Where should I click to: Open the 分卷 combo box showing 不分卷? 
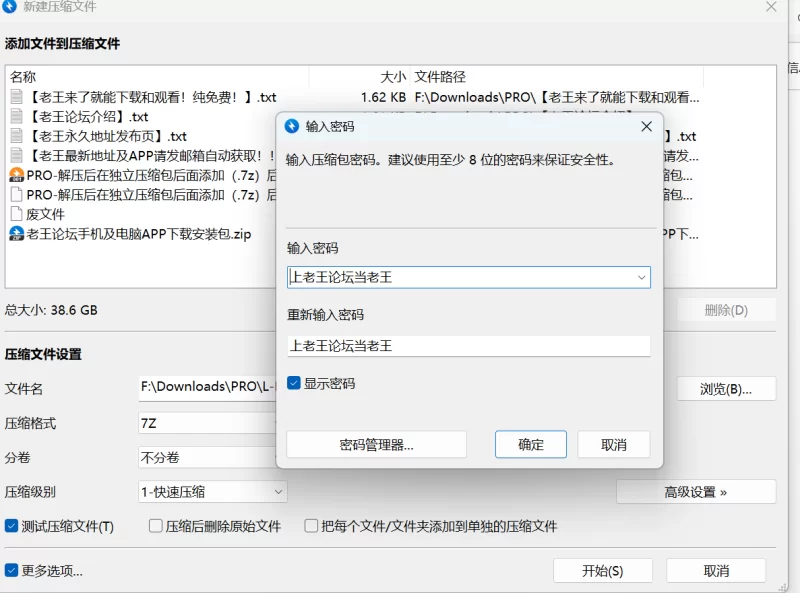click(207, 457)
